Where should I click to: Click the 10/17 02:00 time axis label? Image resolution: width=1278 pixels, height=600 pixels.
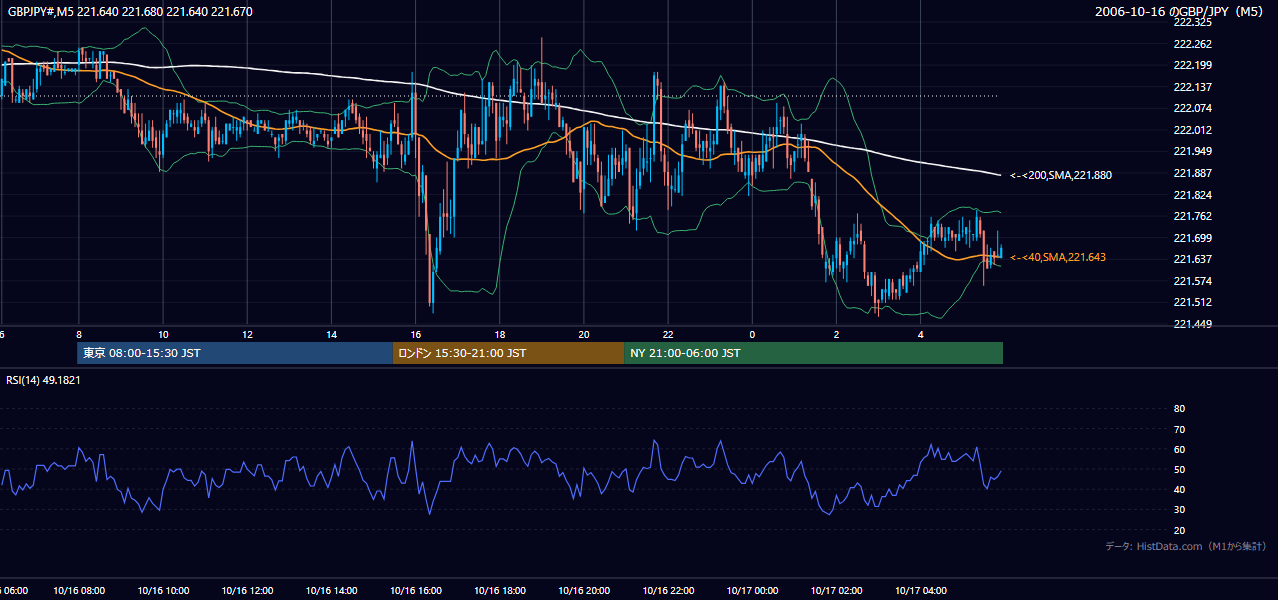pyautogui.click(x=837, y=591)
